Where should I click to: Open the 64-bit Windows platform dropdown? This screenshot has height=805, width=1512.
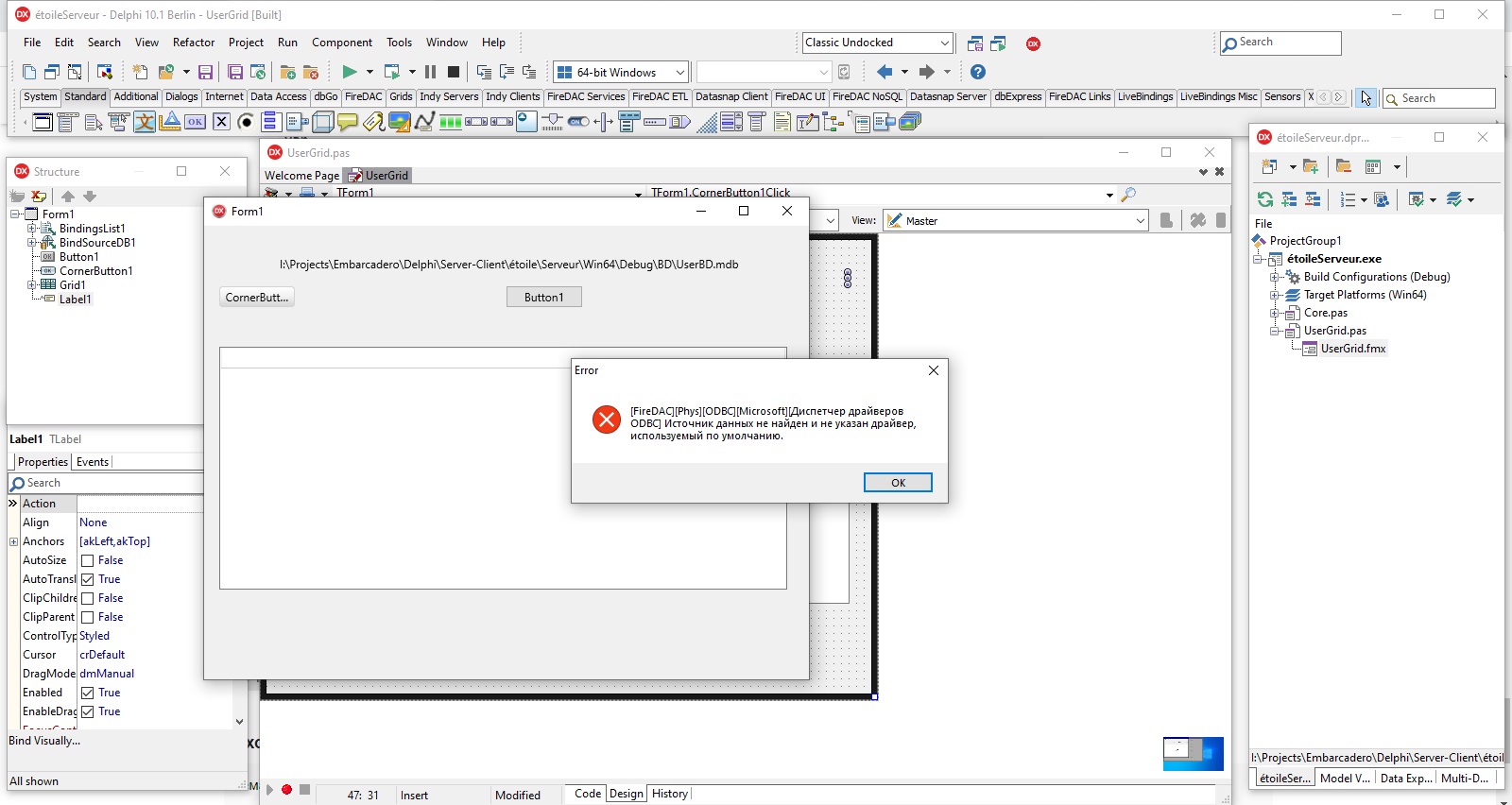(x=679, y=72)
